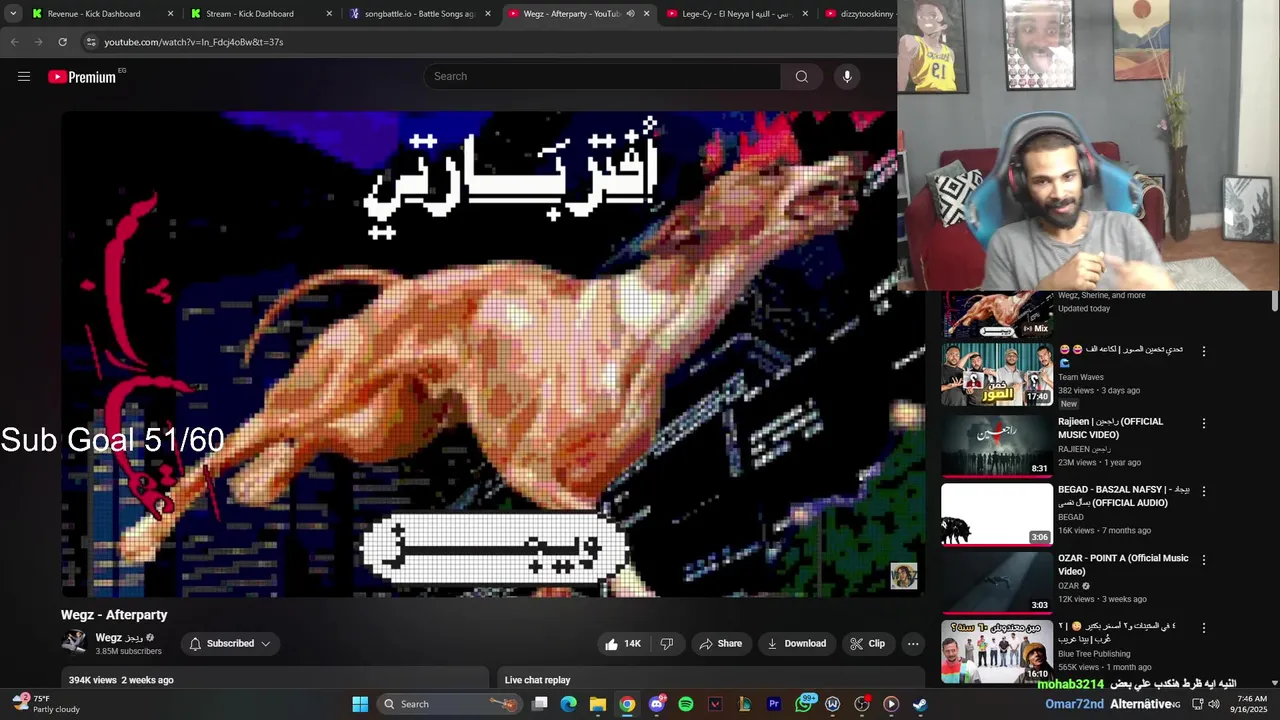Open options menu for Blue Tree Publishing video

pyautogui.click(x=1204, y=628)
